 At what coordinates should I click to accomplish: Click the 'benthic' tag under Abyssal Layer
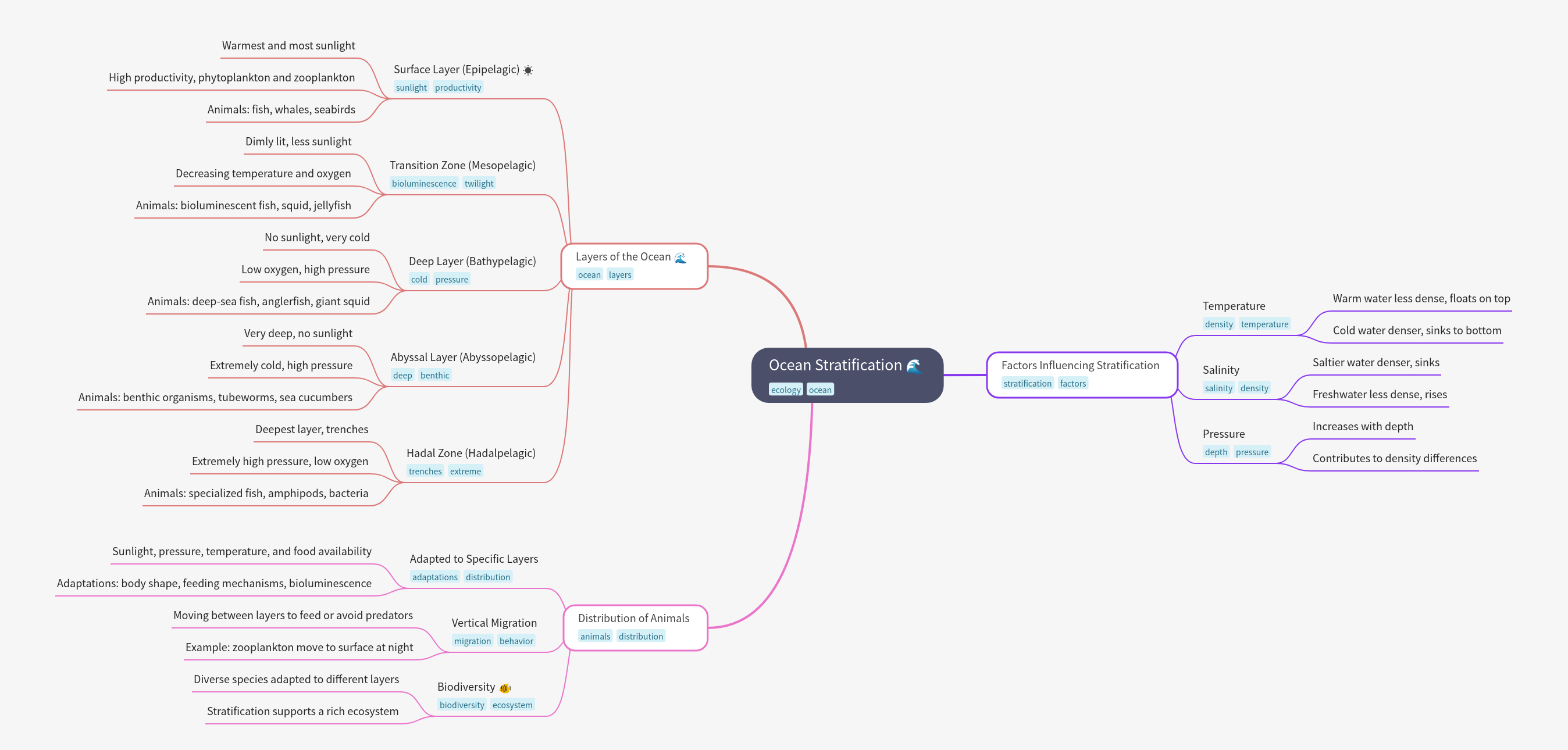point(434,376)
